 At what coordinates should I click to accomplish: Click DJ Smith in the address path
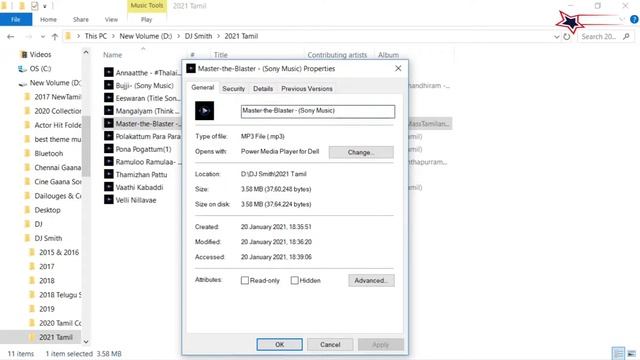tap(198, 36)
